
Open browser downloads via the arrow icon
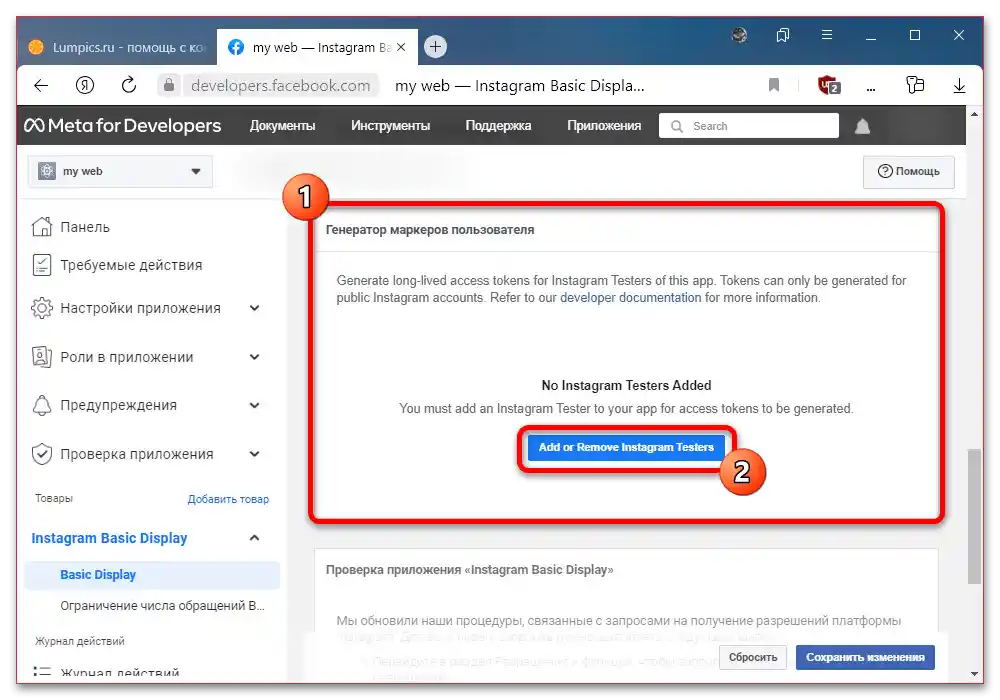click(959, 85)
